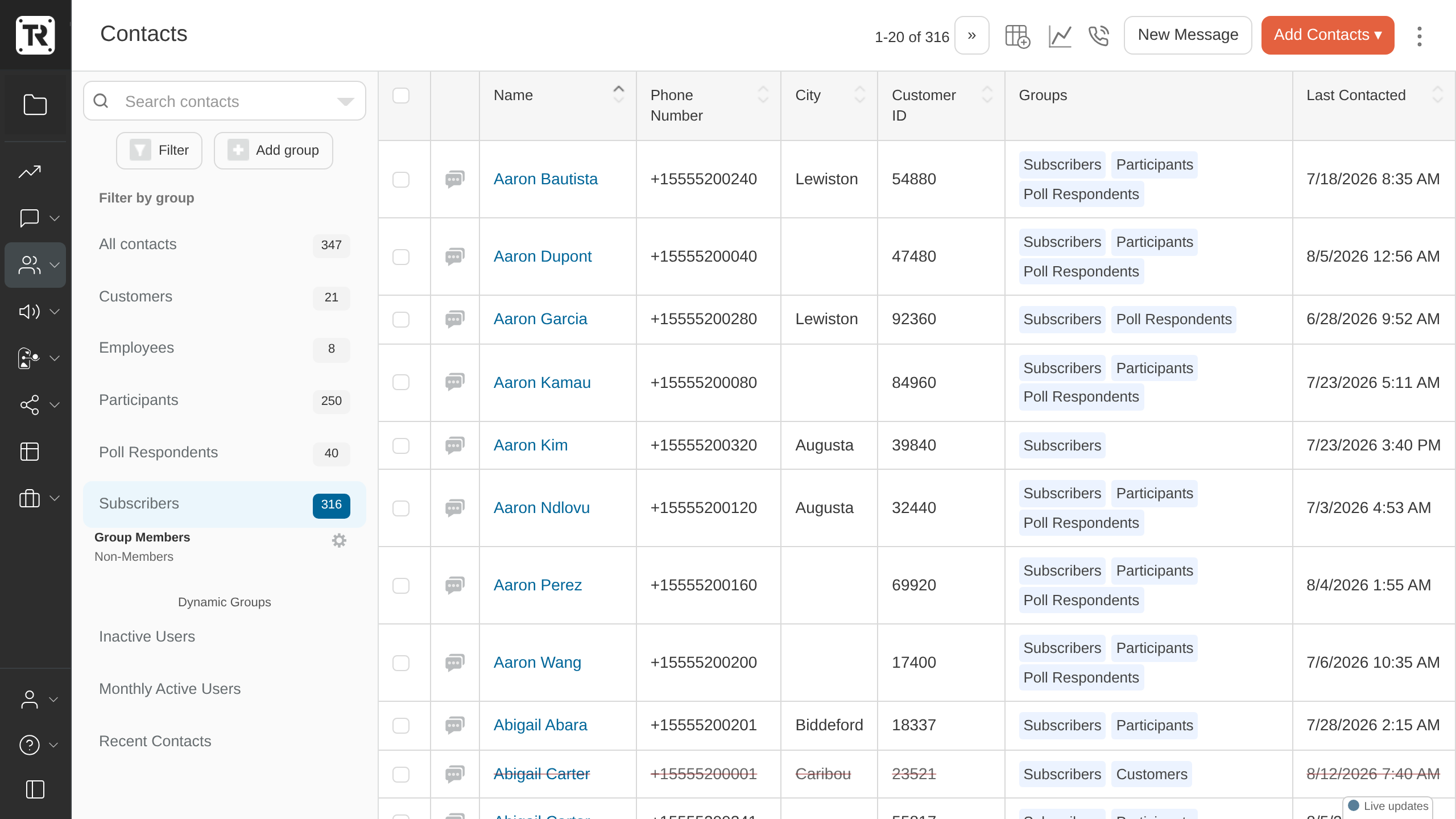1456x819 pixels.
Task: Open the megaphone campaigns sidebar icon
Action: point(30,312)
